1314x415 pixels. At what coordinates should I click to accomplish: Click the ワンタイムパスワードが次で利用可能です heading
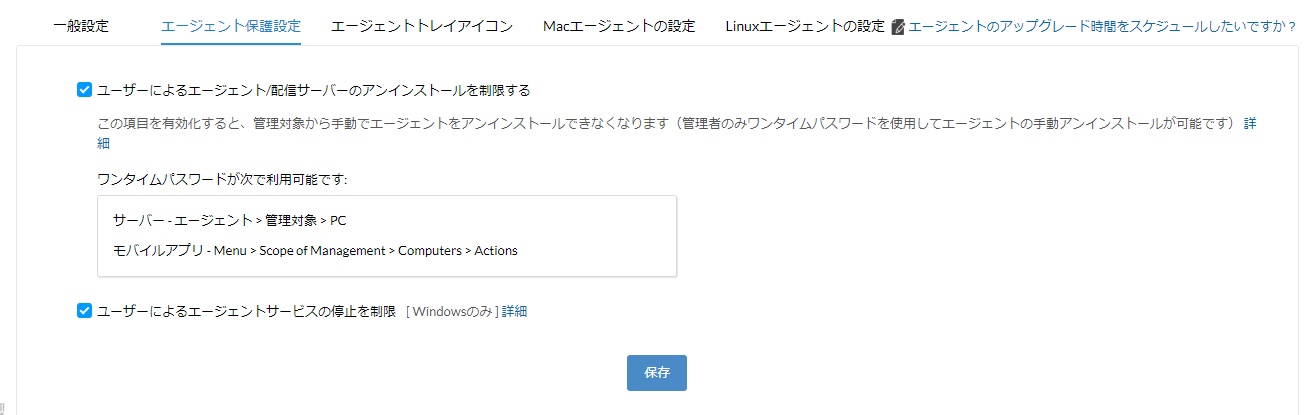[x=222, y=179]
